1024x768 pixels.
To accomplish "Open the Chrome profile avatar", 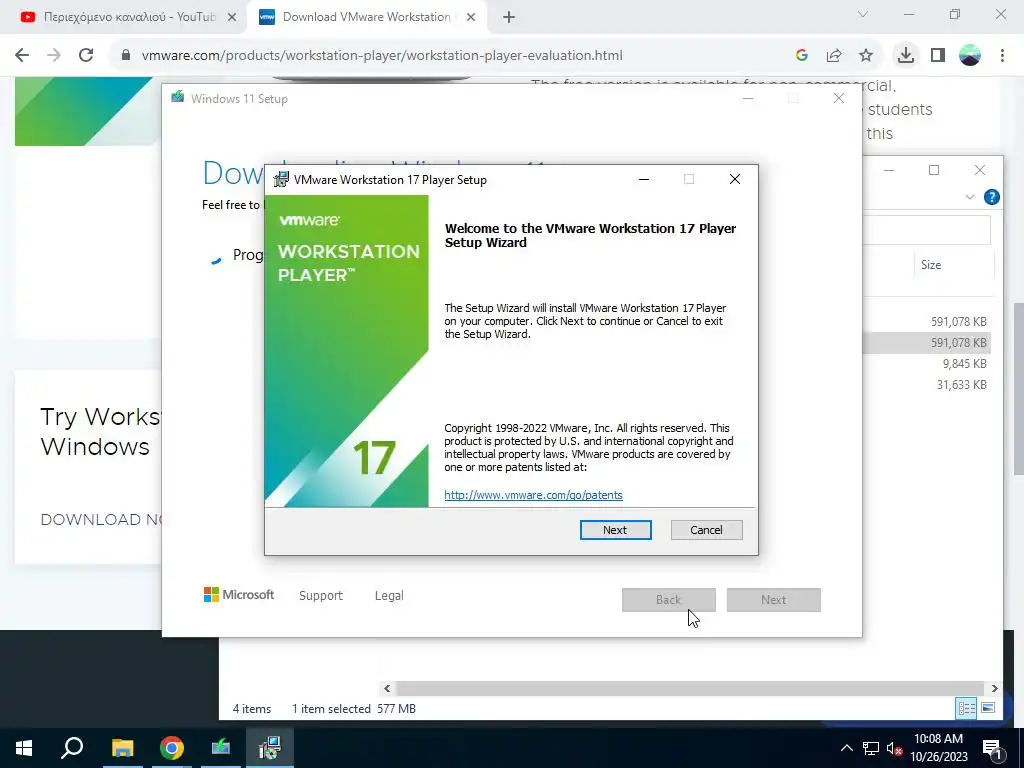I will 970,56.
